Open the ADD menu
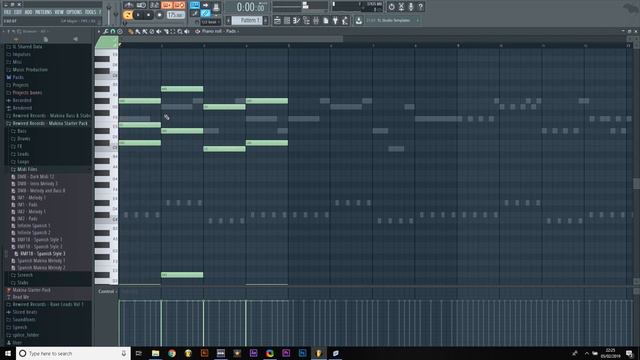 pos(28,12)
